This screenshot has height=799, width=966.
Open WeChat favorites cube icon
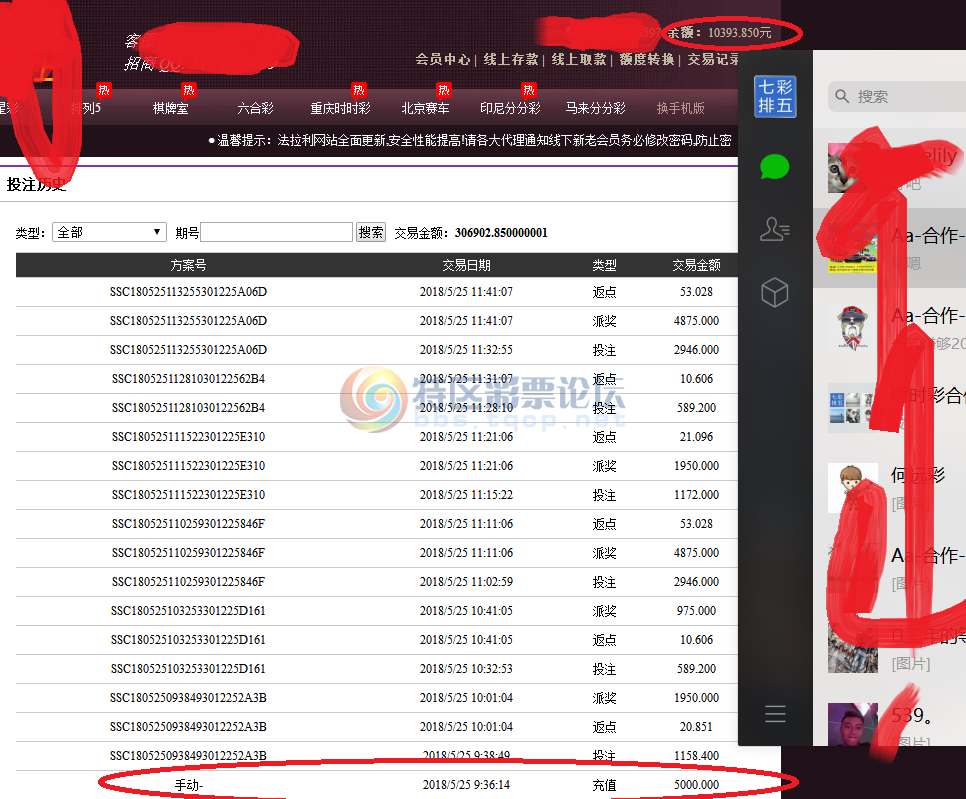(x=774, y=292)
